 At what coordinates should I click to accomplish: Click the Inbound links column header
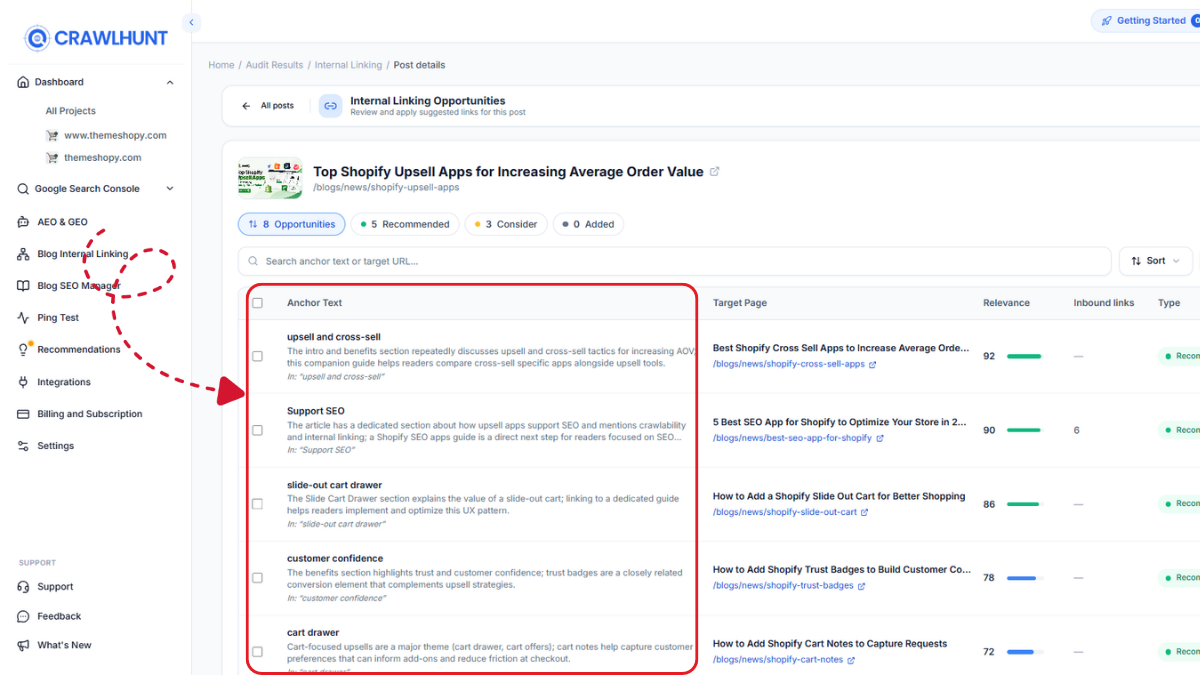[x=1104, y=303]
